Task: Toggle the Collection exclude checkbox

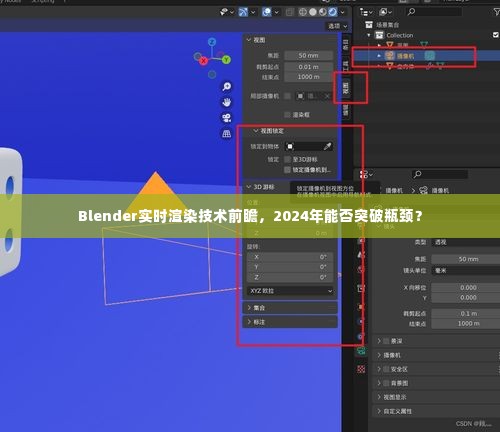Action: tap(496, 35)
